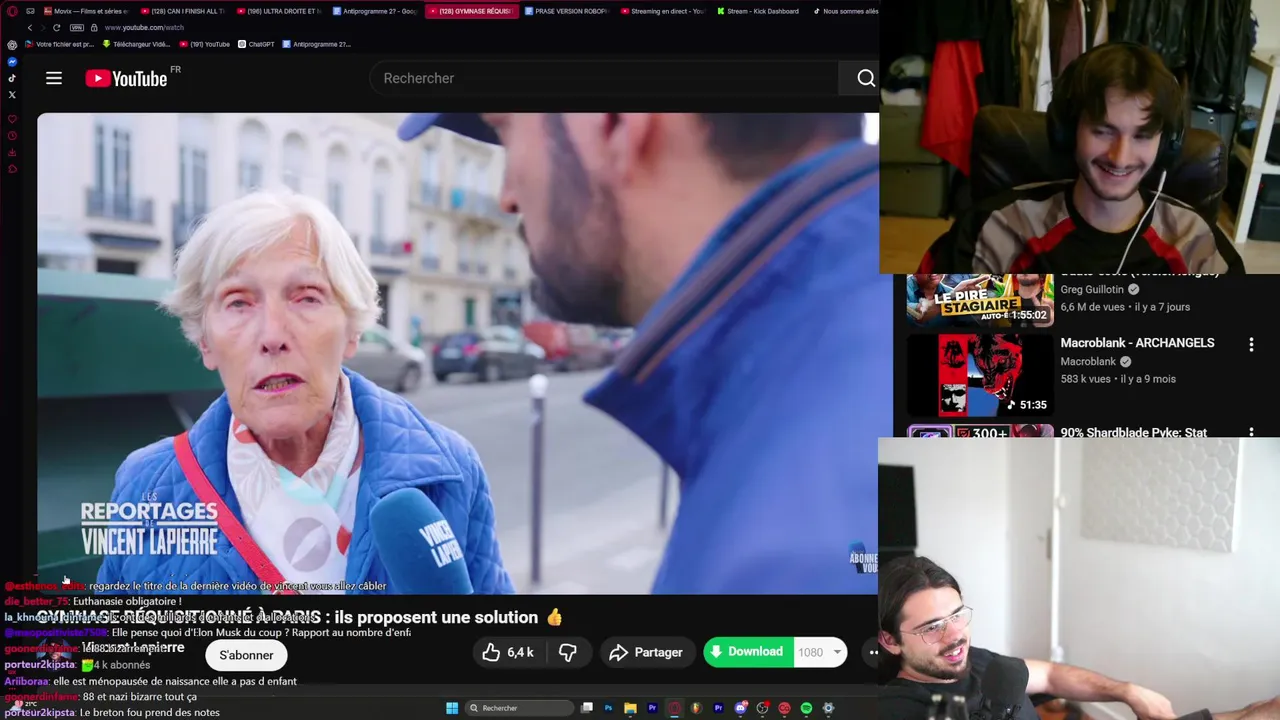Open the downloads icon in Opera sidebar
1280x720 pixels.
coord(12,153)
